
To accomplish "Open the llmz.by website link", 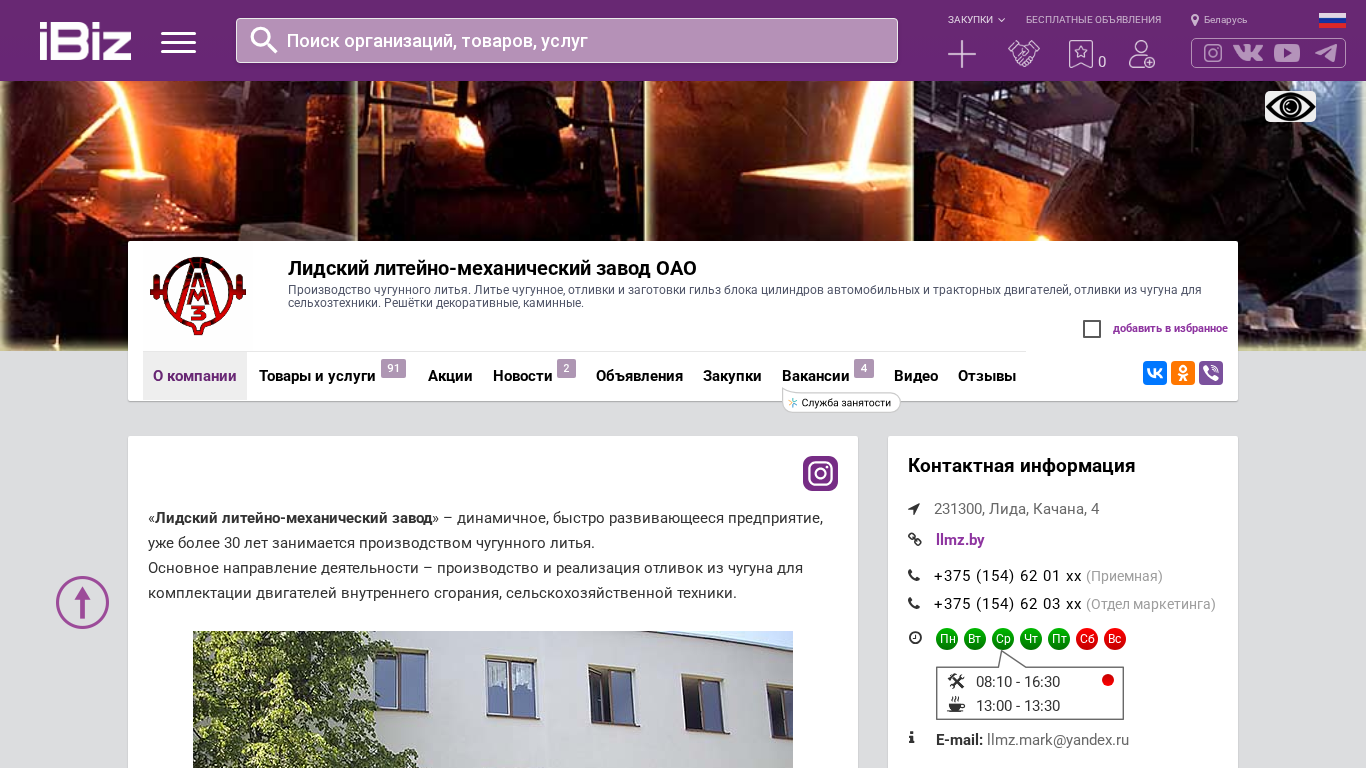I will pyautogui.click(x=960, y=540).
